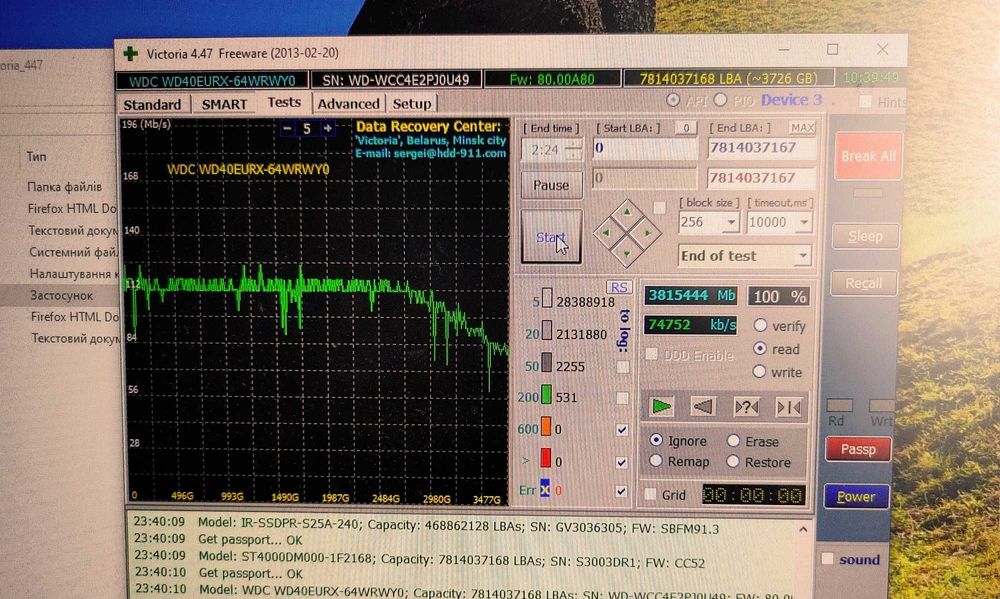Screen dimensions: 1000x599
Task: Click the left arrow in navigation diamond
Action: pos(606,233)
